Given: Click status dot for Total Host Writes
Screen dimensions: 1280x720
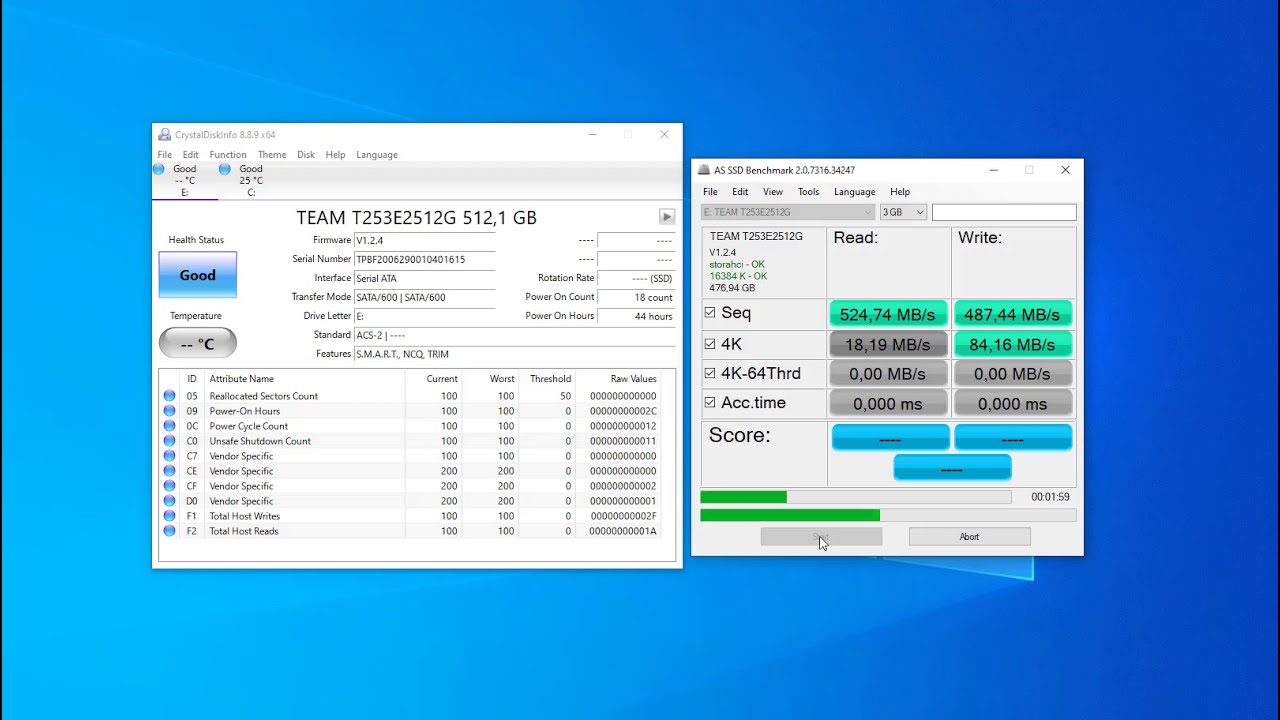Looking at the screenshot, I should click(x=169, y=516).
